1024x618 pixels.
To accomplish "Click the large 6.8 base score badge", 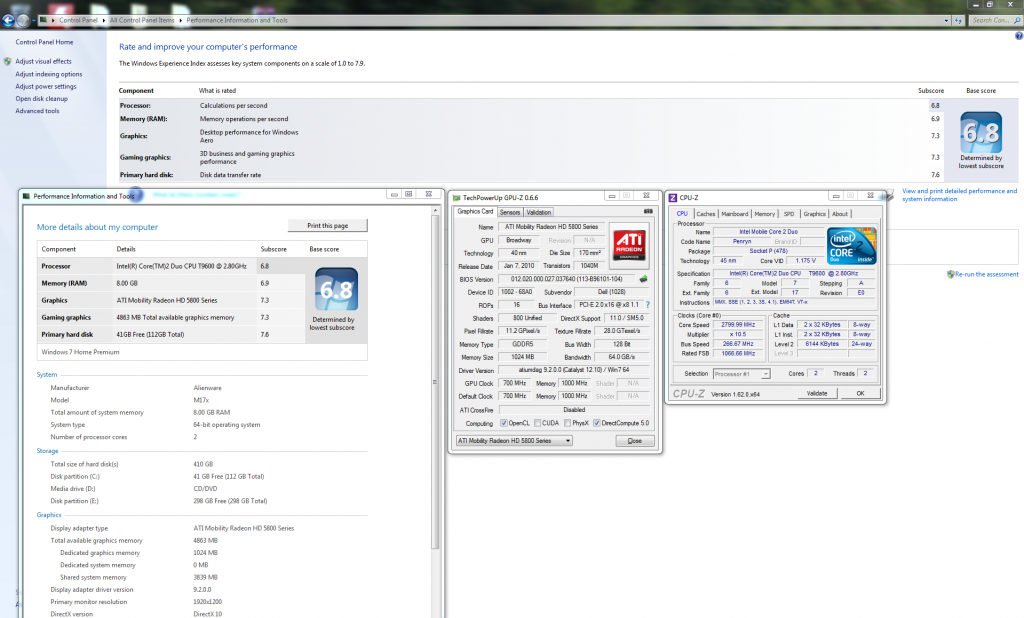I will (981, 133).
